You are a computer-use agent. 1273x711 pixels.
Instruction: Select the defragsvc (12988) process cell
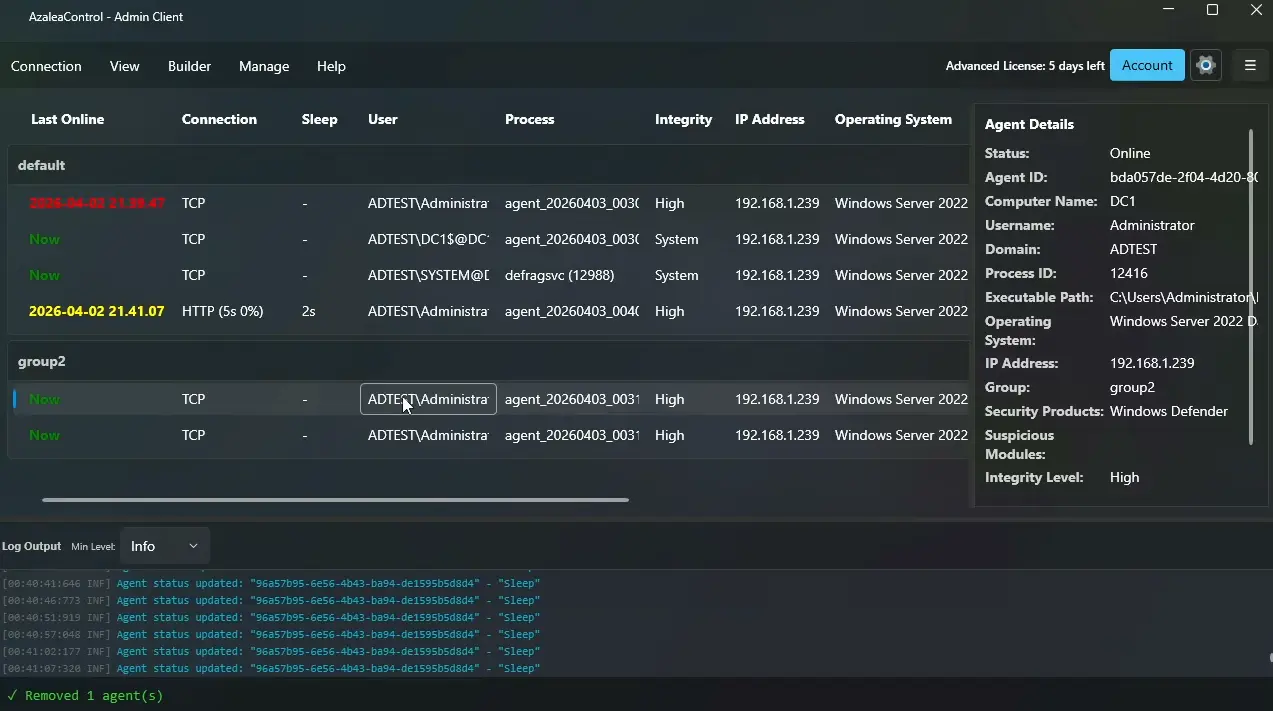click(x=559, y=275)
